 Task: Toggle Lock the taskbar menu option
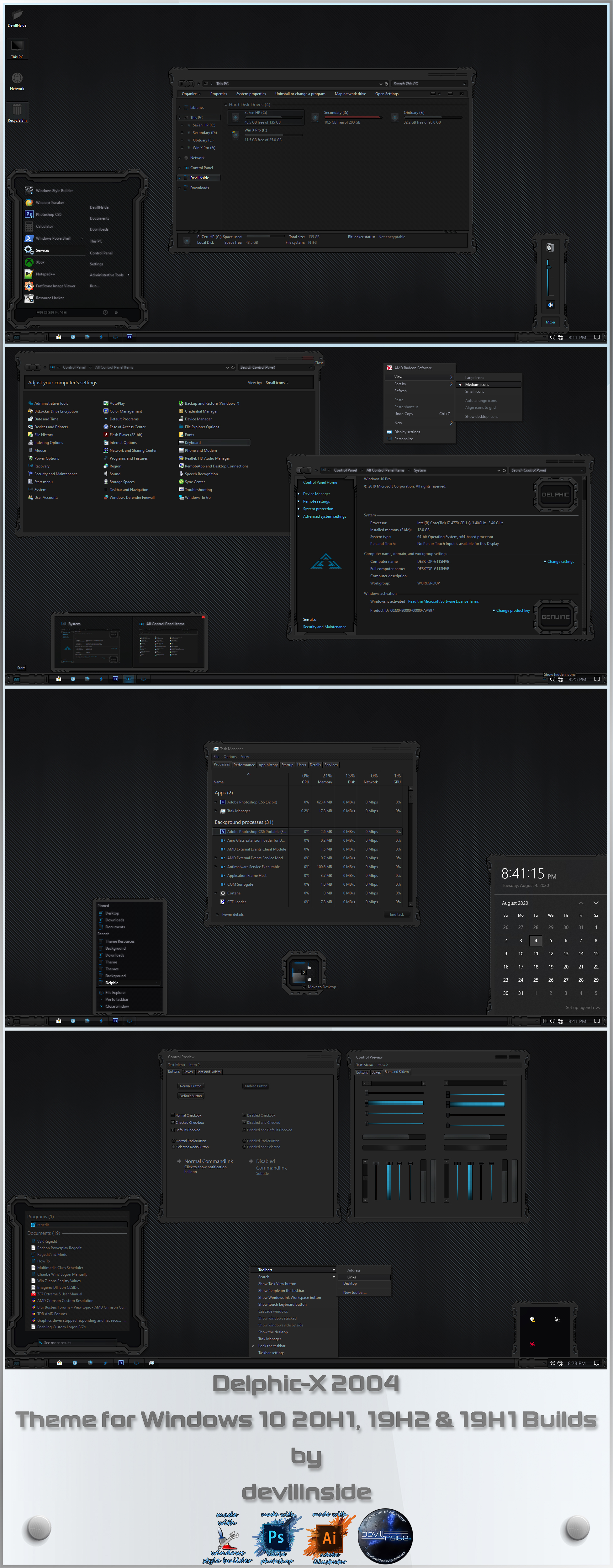tap(294, 1346)
